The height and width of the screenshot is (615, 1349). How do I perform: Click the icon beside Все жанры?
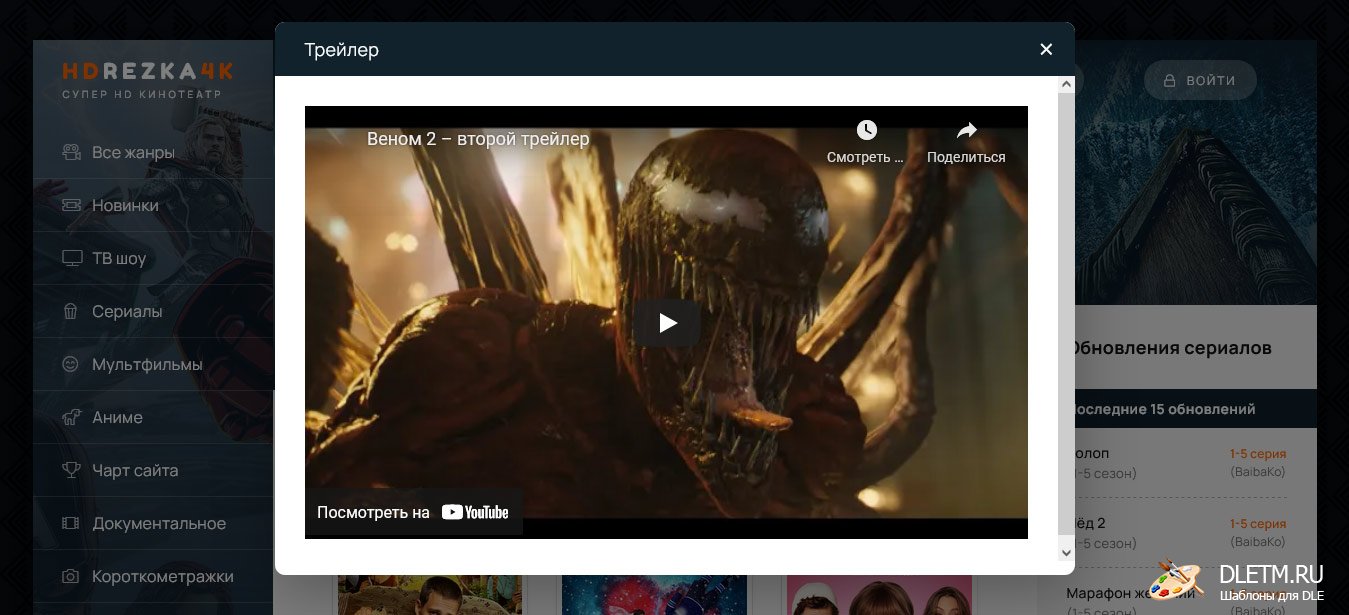coord(71,152)
